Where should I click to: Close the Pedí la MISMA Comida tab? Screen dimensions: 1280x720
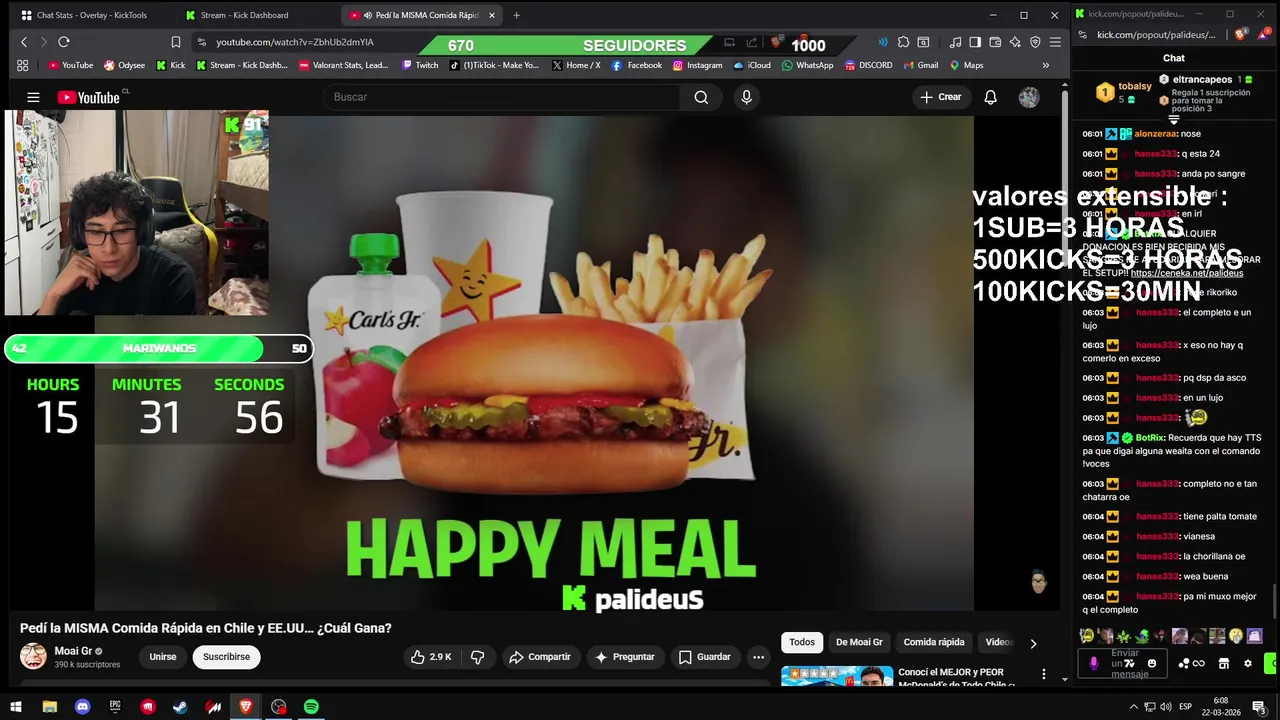click(x=491, y=15)
